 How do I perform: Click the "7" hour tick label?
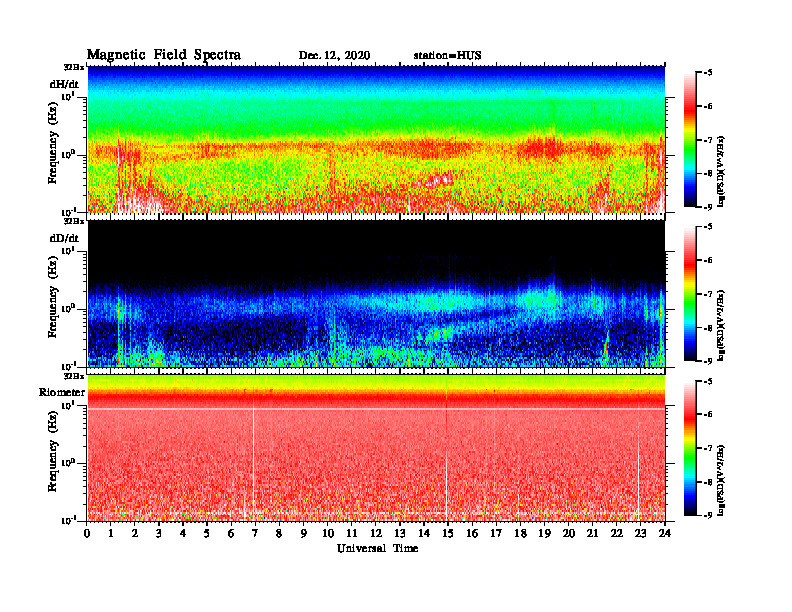pyautogui.click(x=255, y=534)
